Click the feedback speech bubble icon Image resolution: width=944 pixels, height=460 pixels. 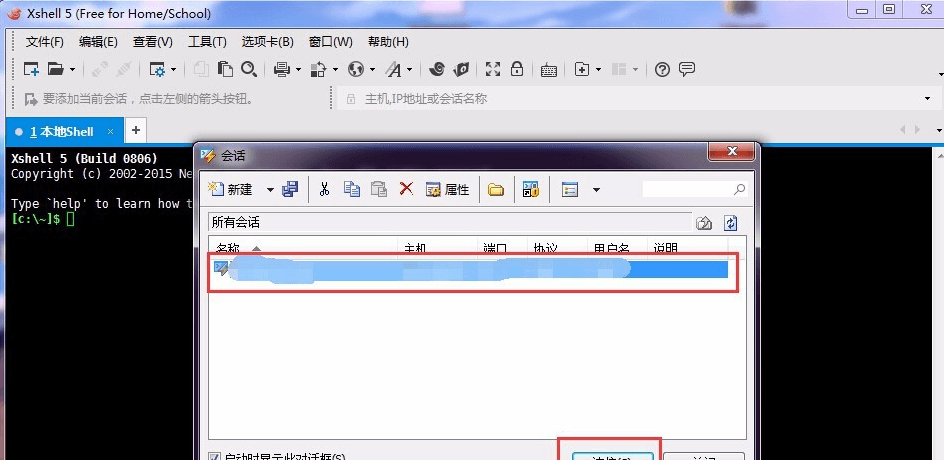click(687, 69)
